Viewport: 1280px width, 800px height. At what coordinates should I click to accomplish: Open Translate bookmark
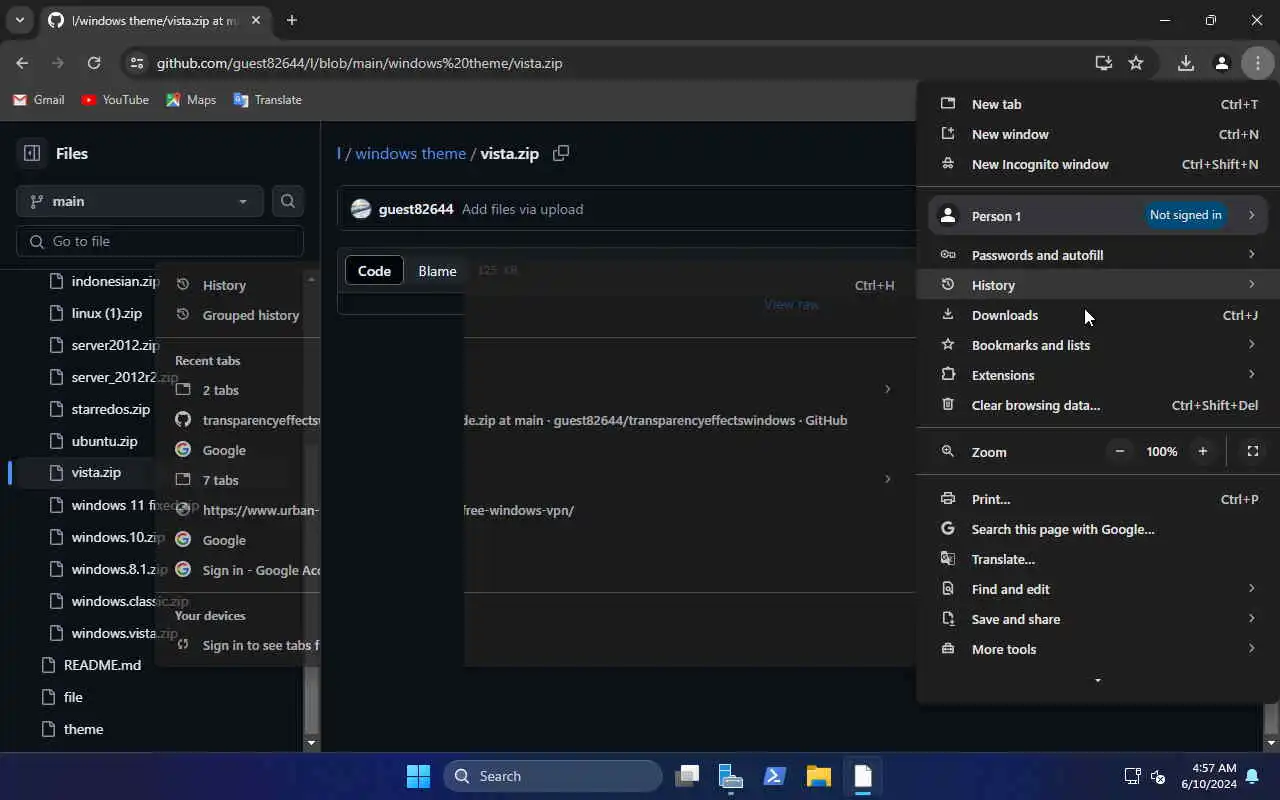[x=267, y=100]
